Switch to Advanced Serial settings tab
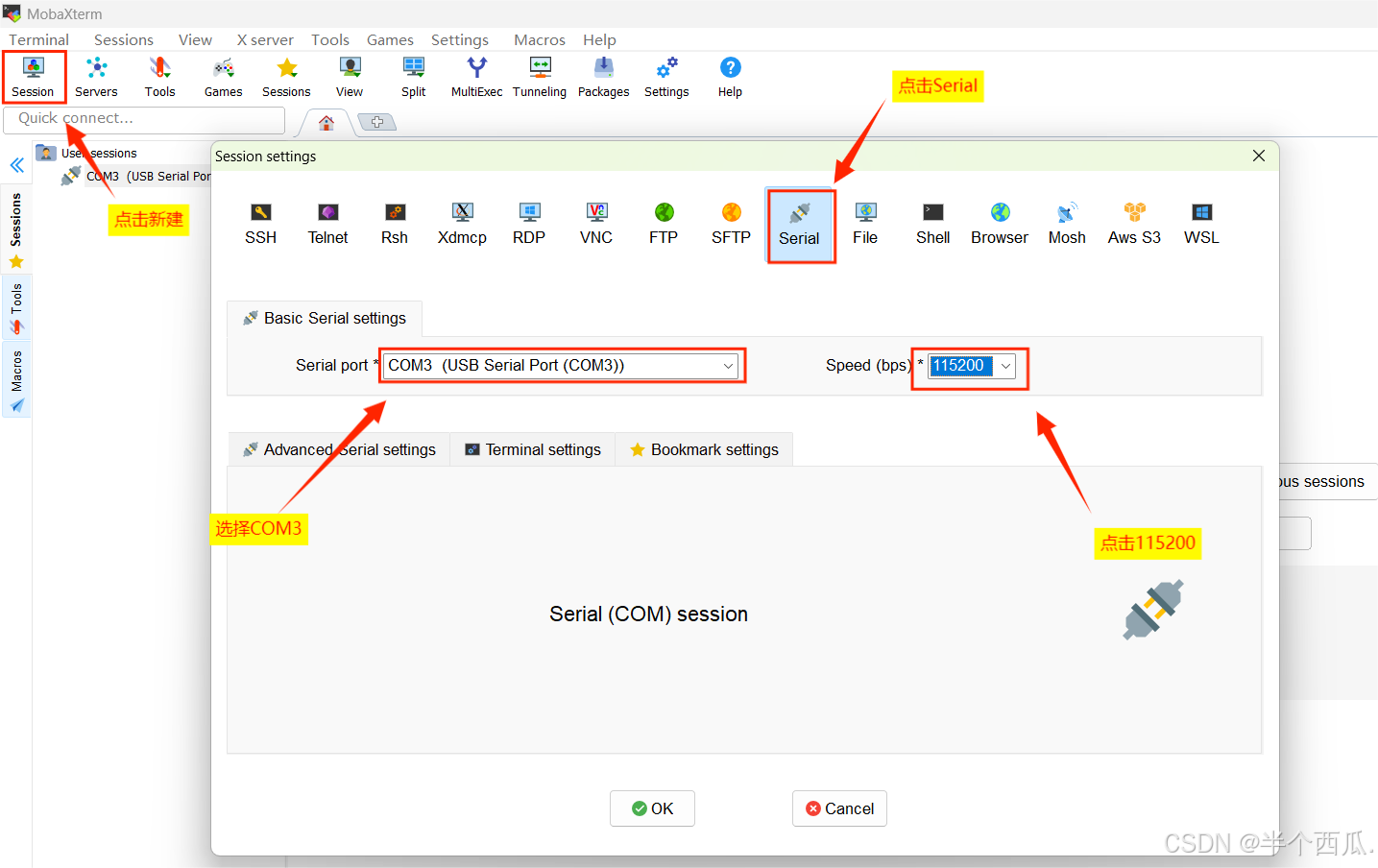The width and height of the screenshot is (1378, 868). click(x=340, y=449)
